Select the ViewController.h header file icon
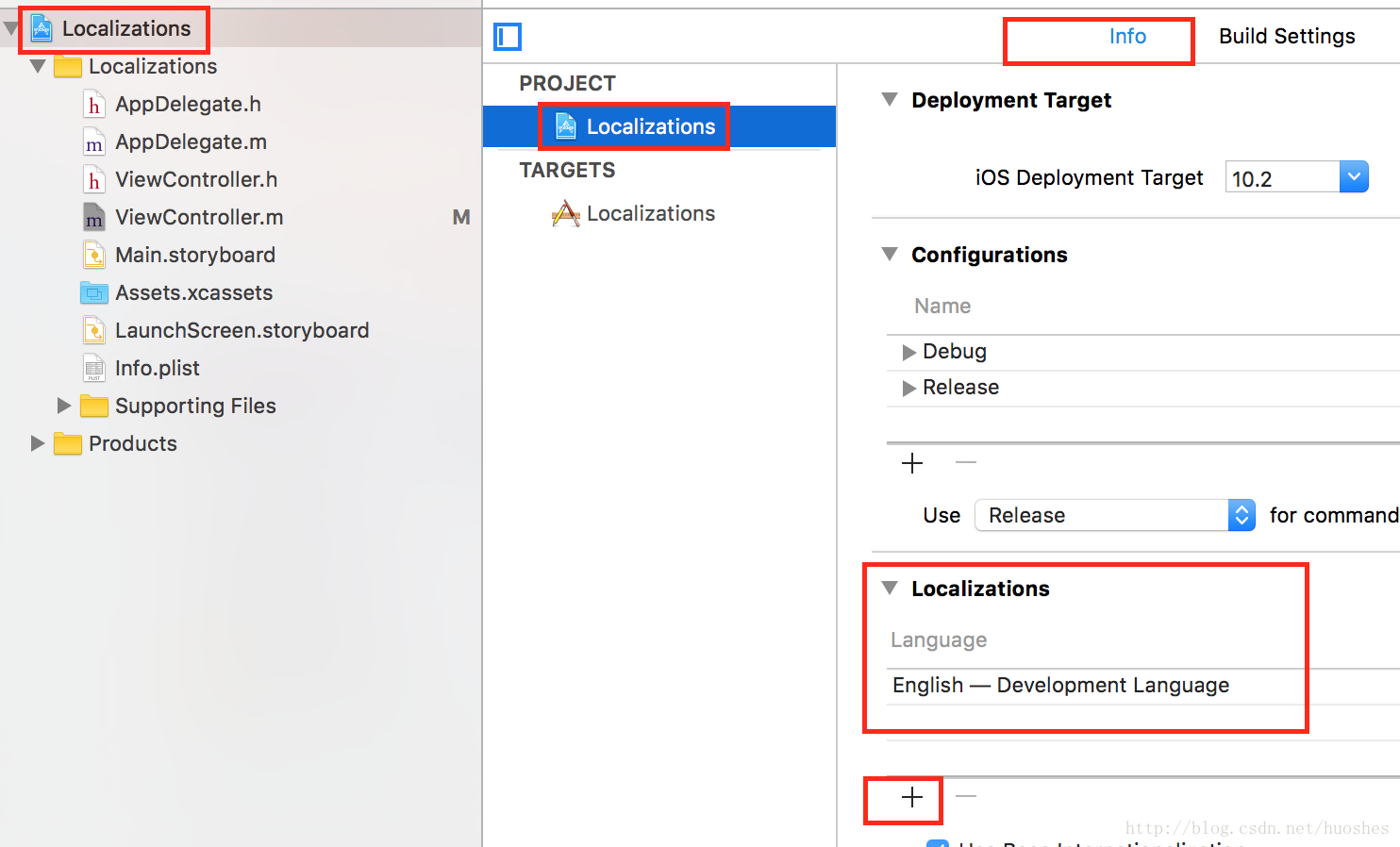The image size is (1400, 847). click(94, 179)
